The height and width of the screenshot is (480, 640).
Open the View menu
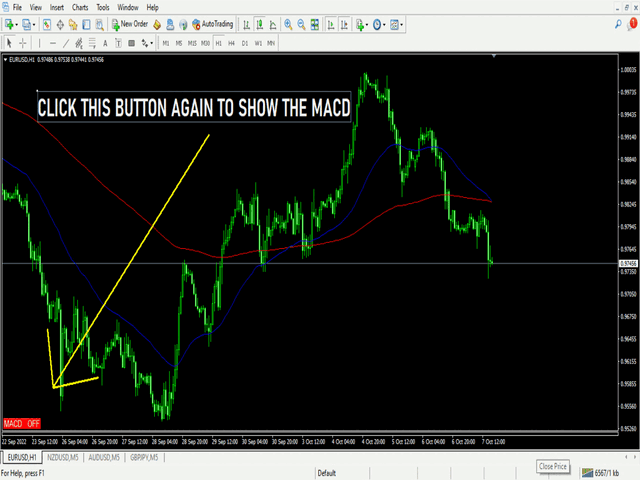coord(36,7)
